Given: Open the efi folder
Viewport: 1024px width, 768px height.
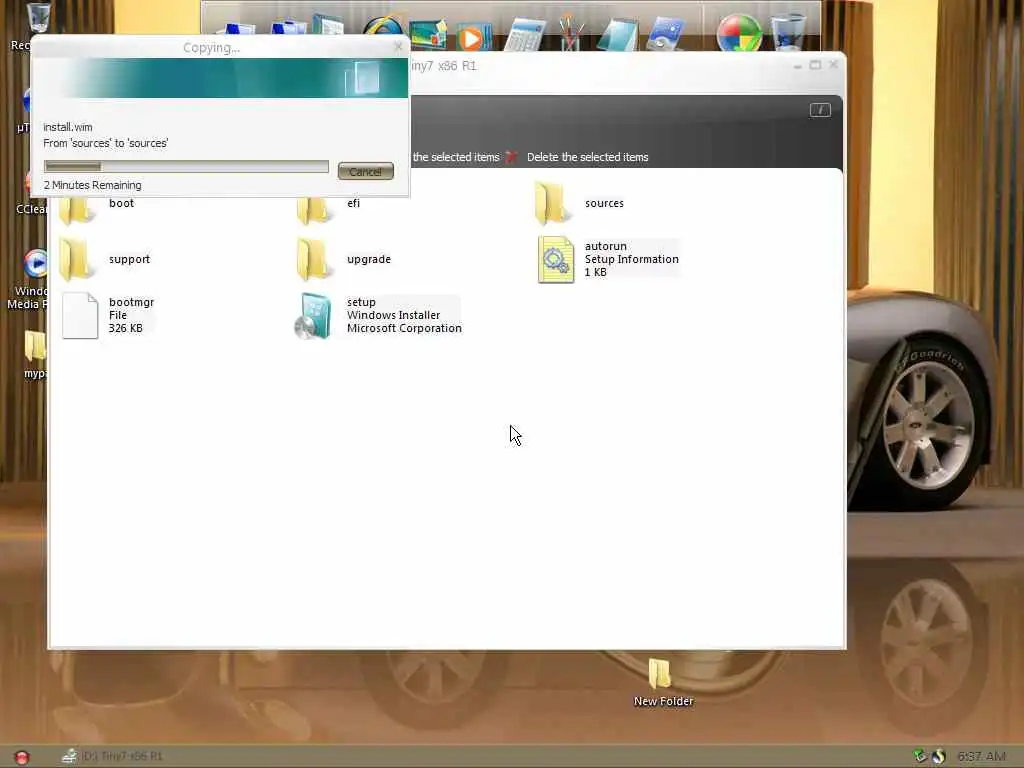Looking at the screenshot, I should 328,208.
